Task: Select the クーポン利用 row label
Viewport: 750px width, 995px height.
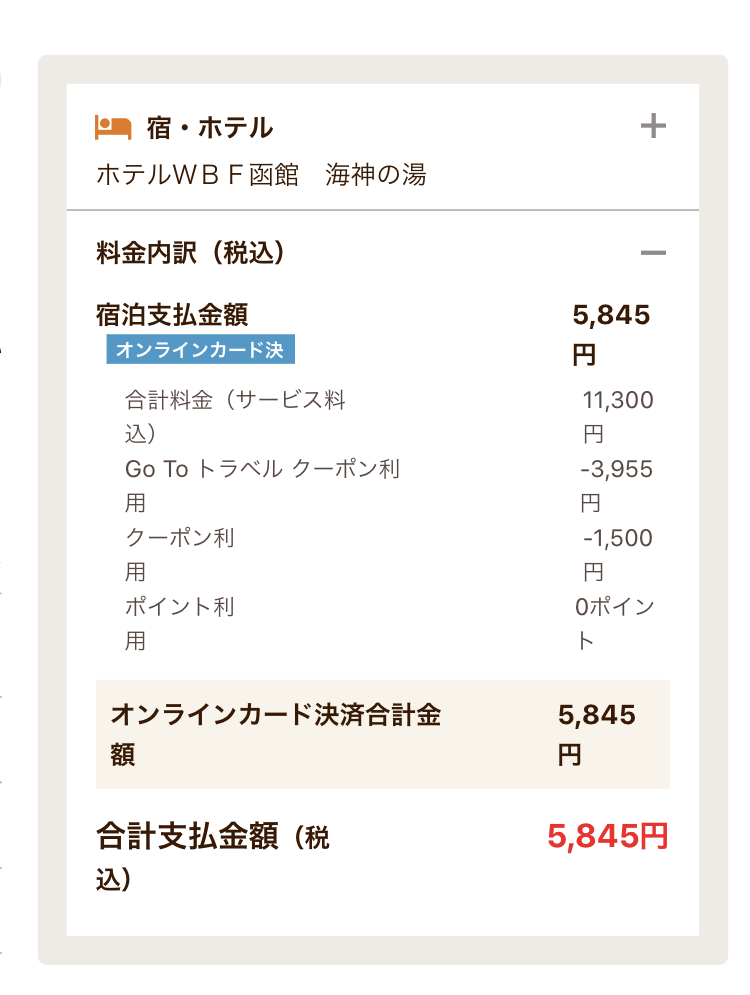Action: click(x=180, y=554)
